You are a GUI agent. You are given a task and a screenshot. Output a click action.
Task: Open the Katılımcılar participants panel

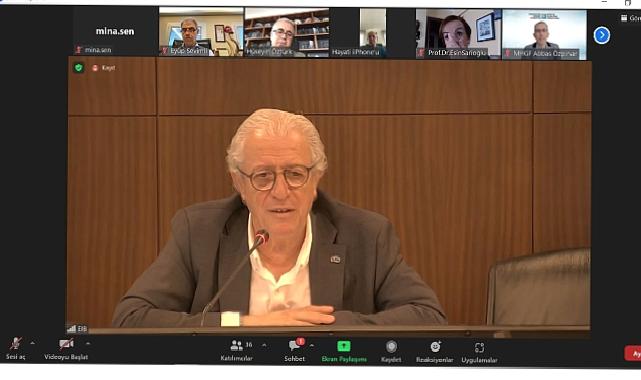click(x=237, y=351)
